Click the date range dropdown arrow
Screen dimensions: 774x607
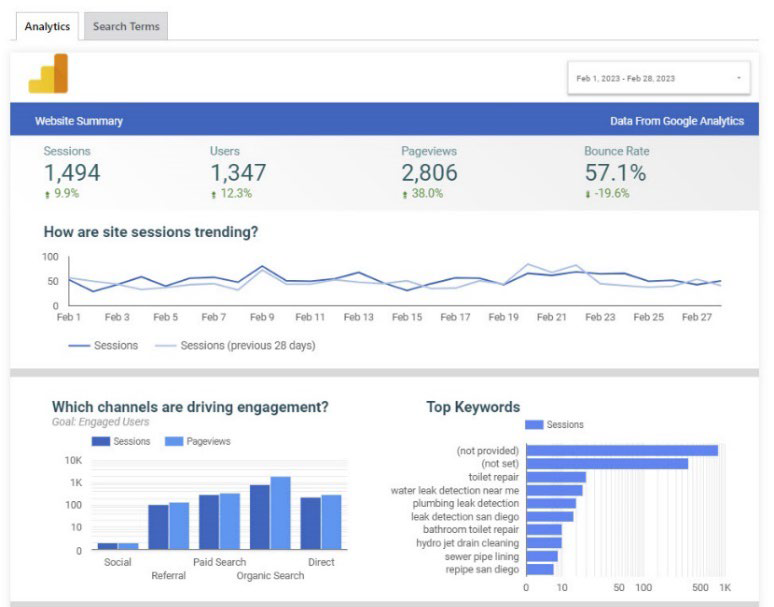(x=739, y=78)
